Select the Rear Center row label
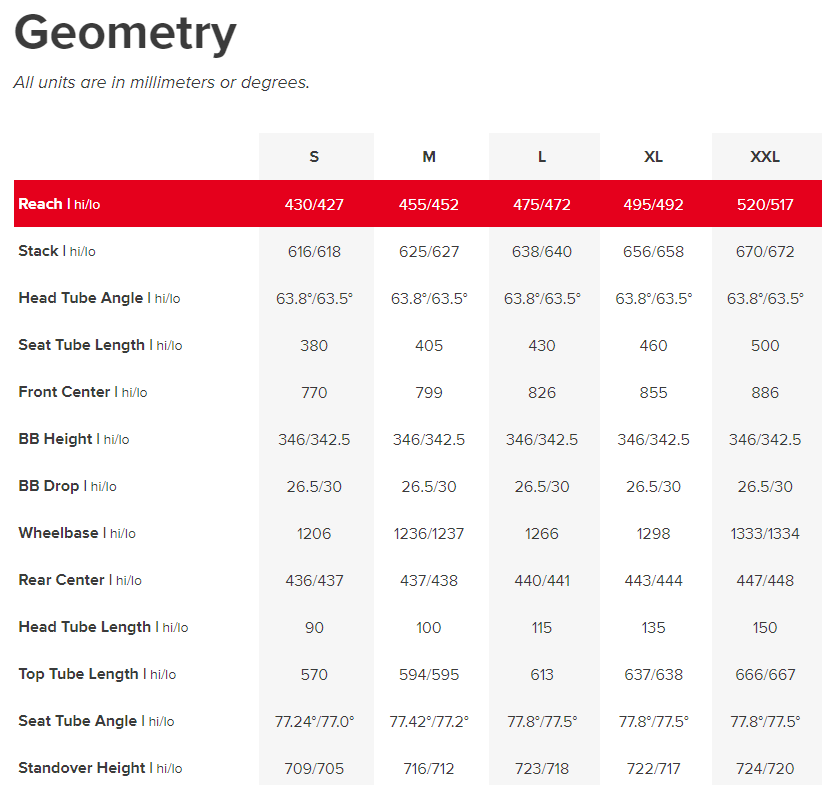The image size is (822, 785). (x=80, y=580)
